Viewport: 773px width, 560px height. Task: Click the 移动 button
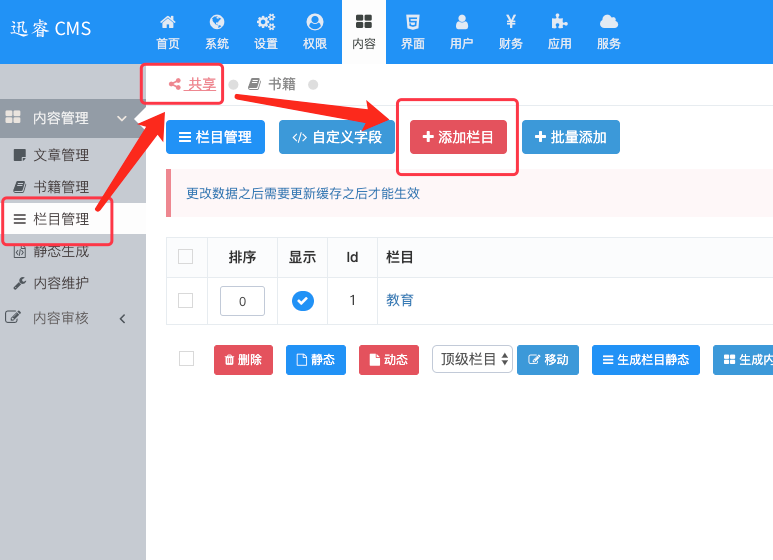[548, 360]
